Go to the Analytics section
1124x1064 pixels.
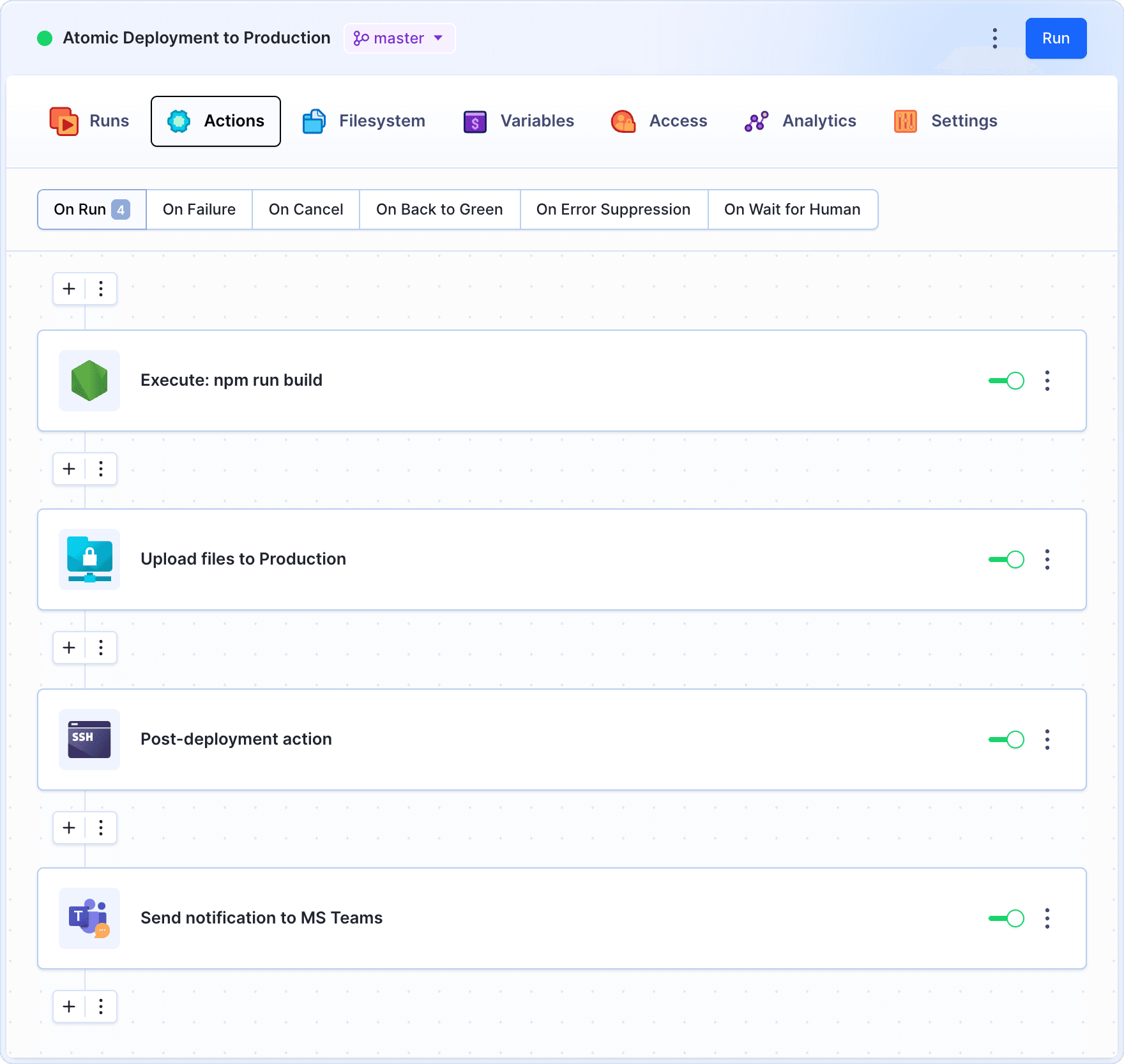801,121
